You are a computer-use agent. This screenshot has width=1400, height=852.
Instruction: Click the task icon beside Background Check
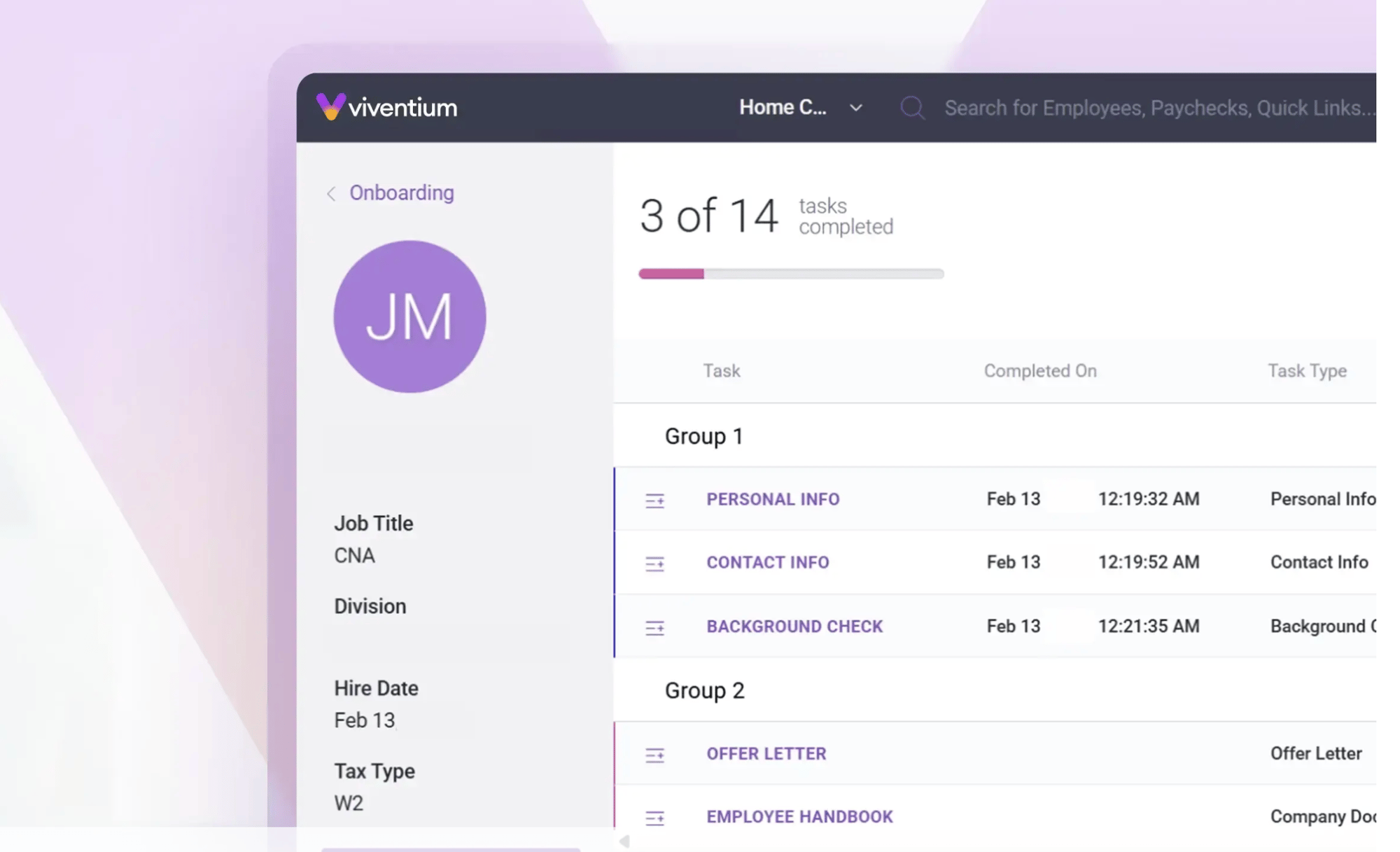[x=655, y=627]
